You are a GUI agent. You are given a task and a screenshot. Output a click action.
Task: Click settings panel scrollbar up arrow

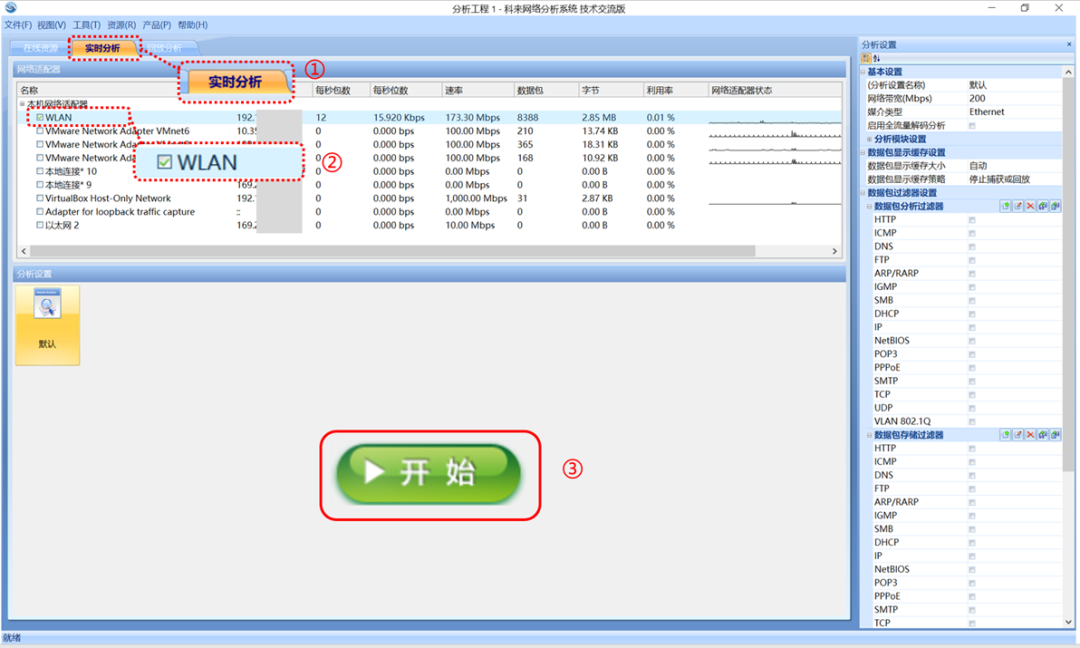click(x=1068, y=72)
